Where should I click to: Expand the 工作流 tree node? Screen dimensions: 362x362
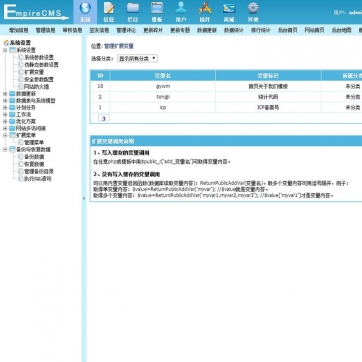[x=5, y=115]
